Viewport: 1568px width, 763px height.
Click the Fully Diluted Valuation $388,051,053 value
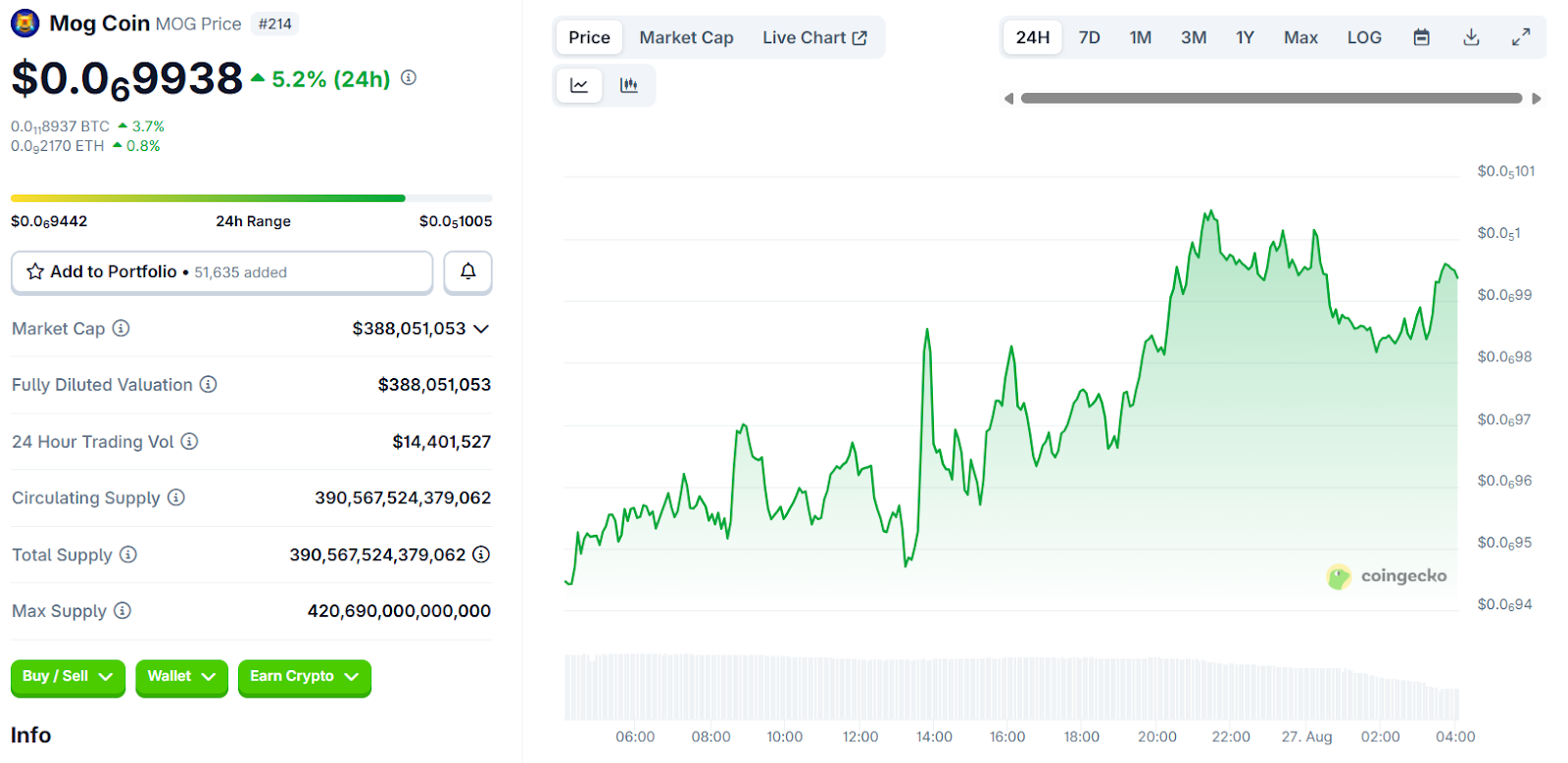(434, 385)
